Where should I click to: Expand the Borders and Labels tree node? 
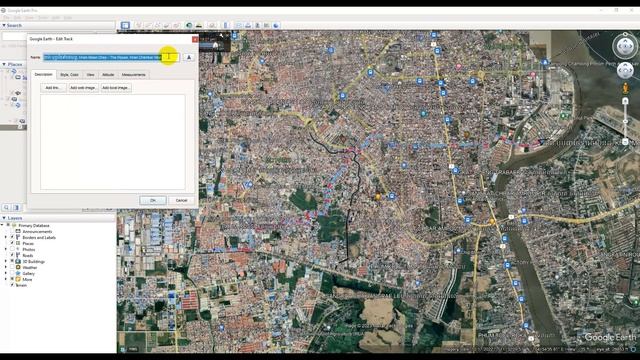pos(6,237)
